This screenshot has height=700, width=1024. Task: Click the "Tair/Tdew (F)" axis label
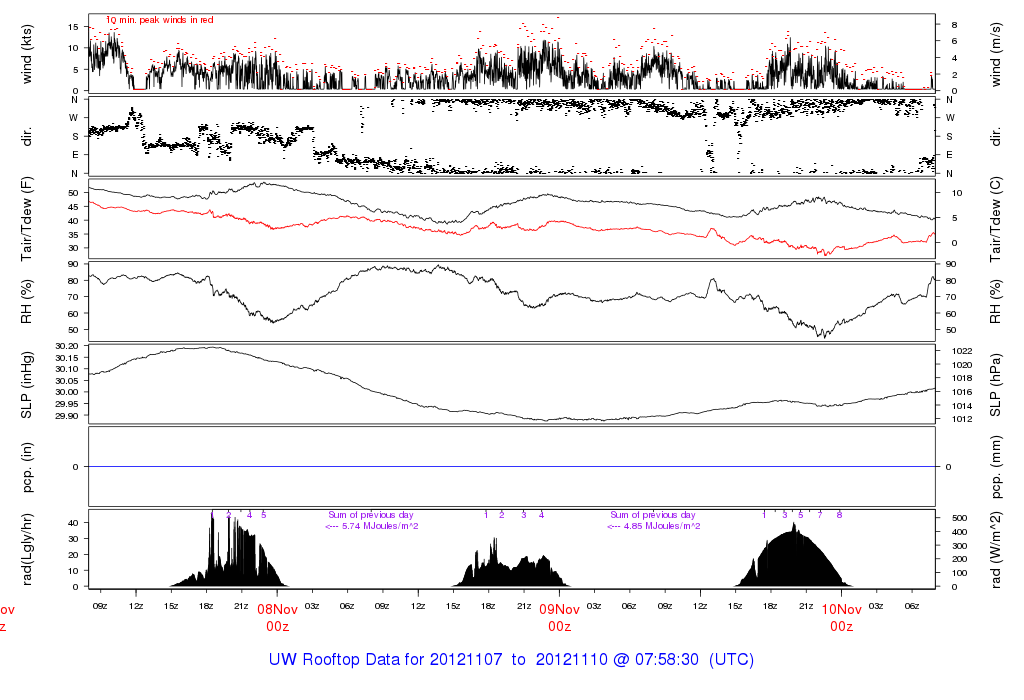[x=27, y=219]
